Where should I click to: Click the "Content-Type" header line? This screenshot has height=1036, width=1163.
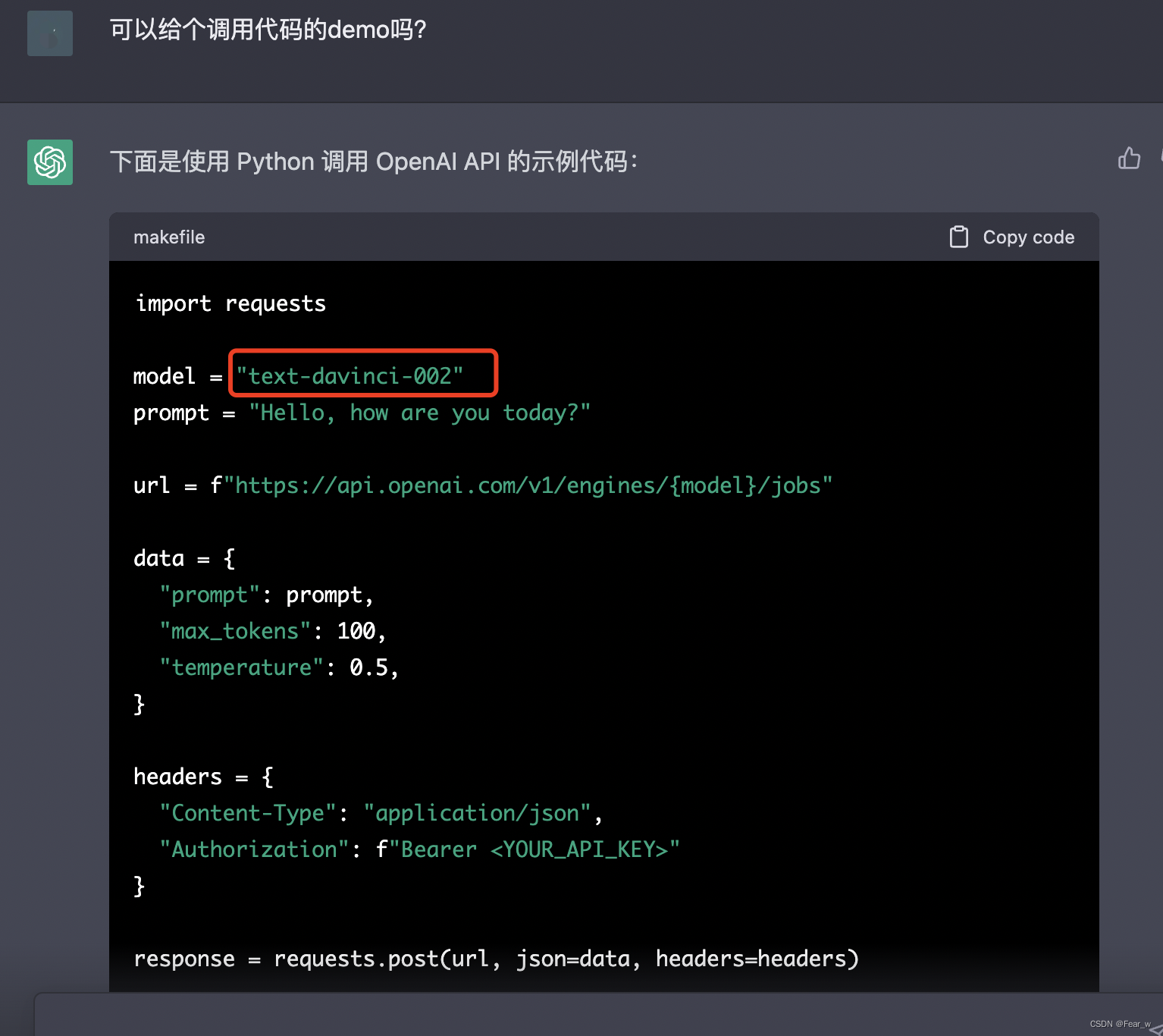[x=381, y=814]
